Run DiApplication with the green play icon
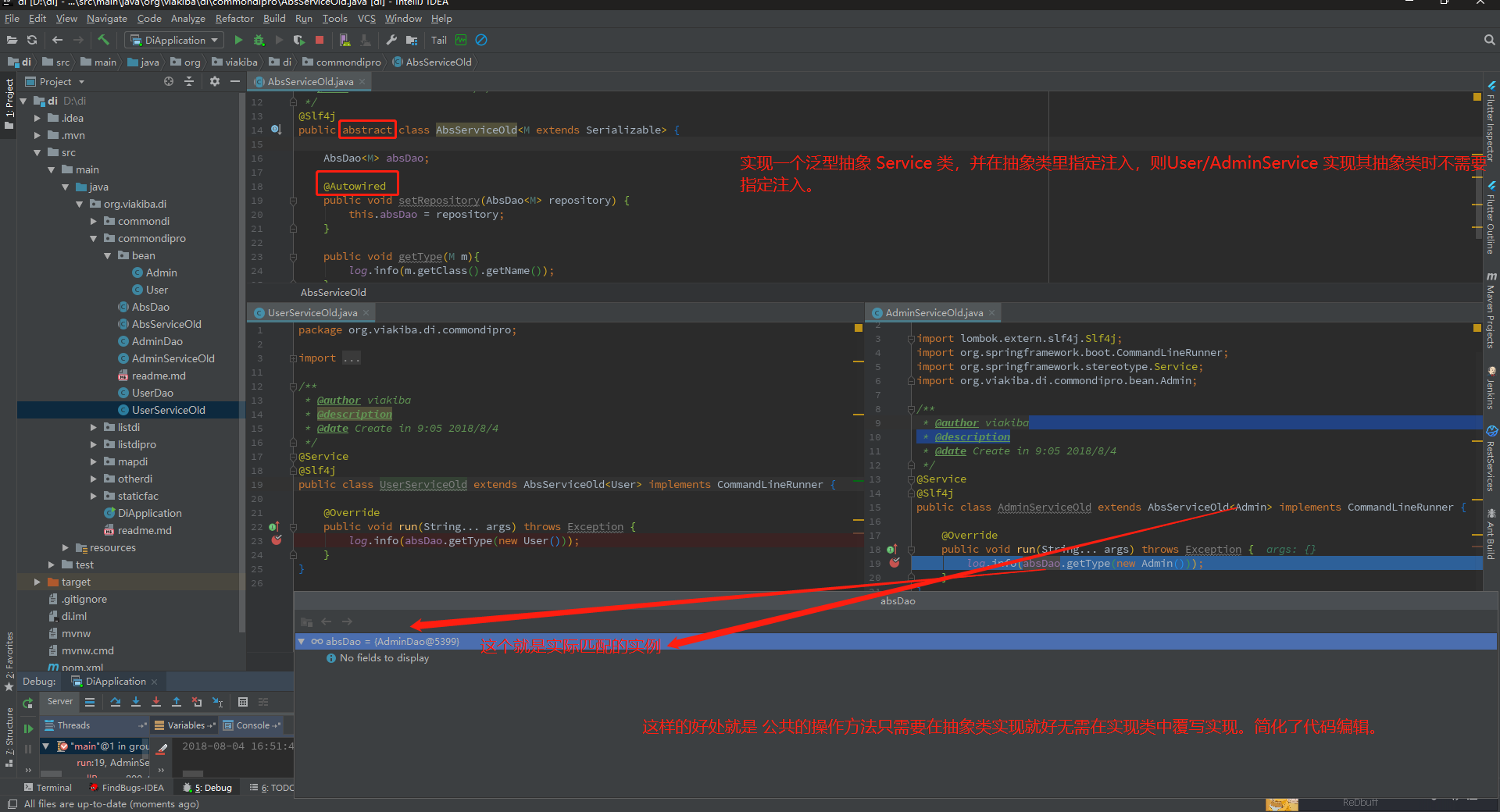Image resolution: width=1500 pixels, height=812 pixels. point(238,40)
